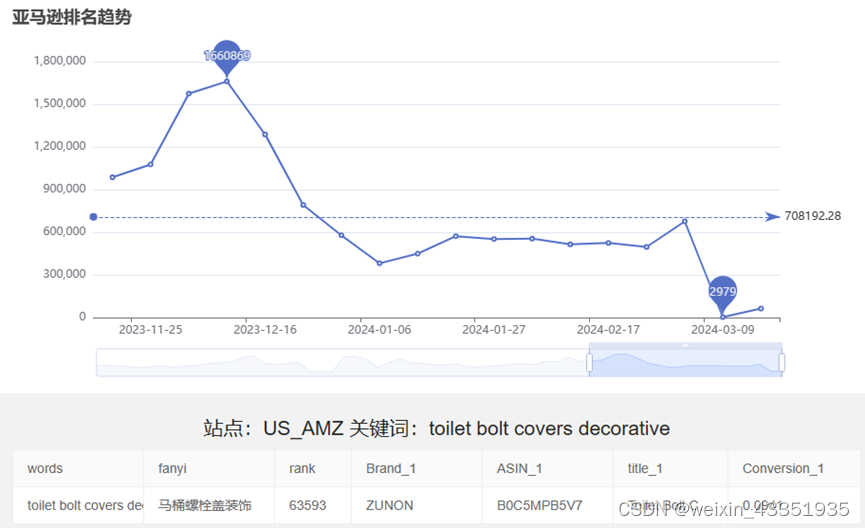Click the min value marker pin 2979

click(x=722, y=292)
